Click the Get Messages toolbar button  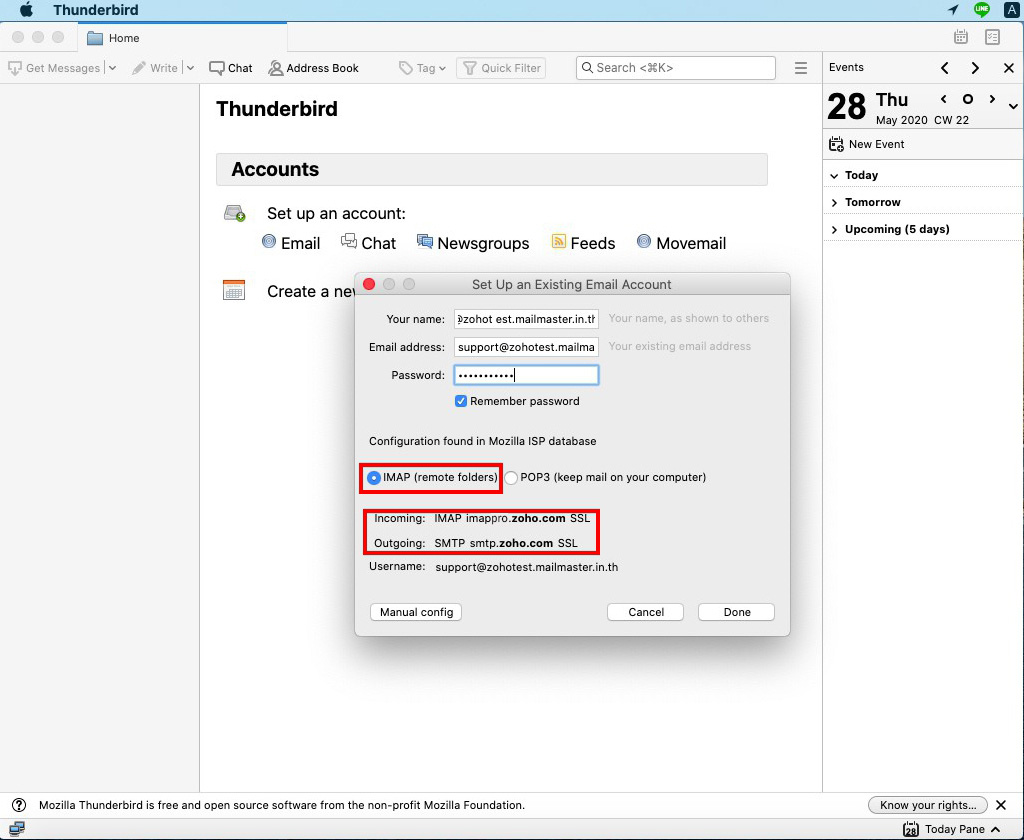coord(54,68)
